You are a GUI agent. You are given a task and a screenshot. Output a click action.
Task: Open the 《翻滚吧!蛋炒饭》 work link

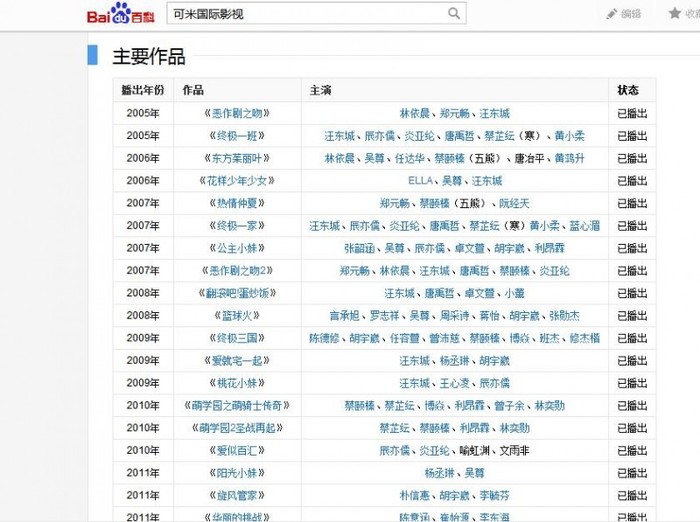click(x=237, y=293)
